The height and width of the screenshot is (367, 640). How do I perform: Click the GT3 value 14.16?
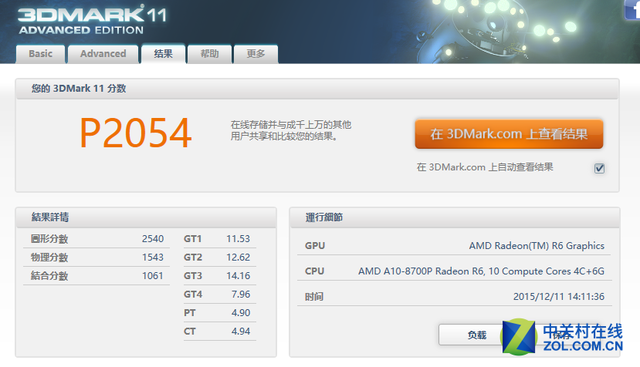pos(238,276)
